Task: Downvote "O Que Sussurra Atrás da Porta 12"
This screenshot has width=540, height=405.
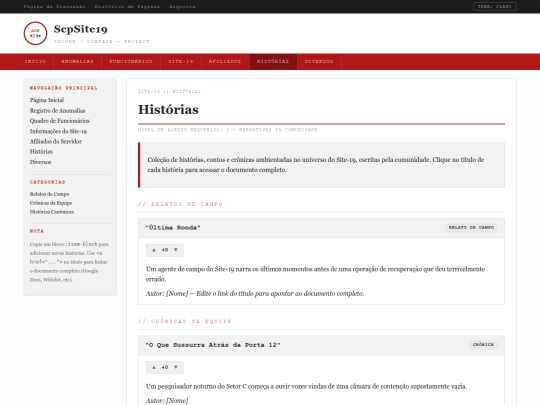Action: pos(176,367)
